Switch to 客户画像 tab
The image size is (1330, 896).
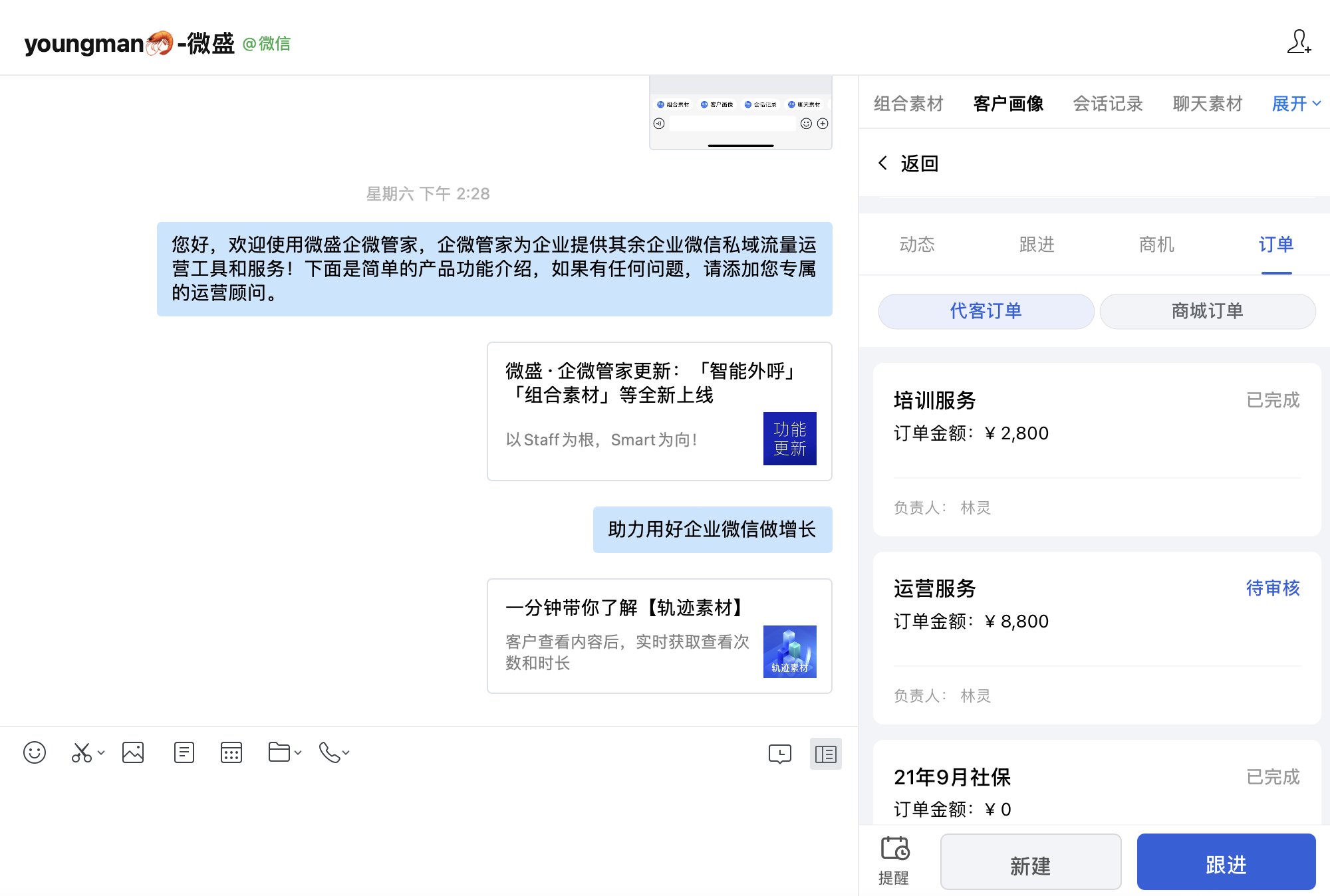[x=1008, y=104]
